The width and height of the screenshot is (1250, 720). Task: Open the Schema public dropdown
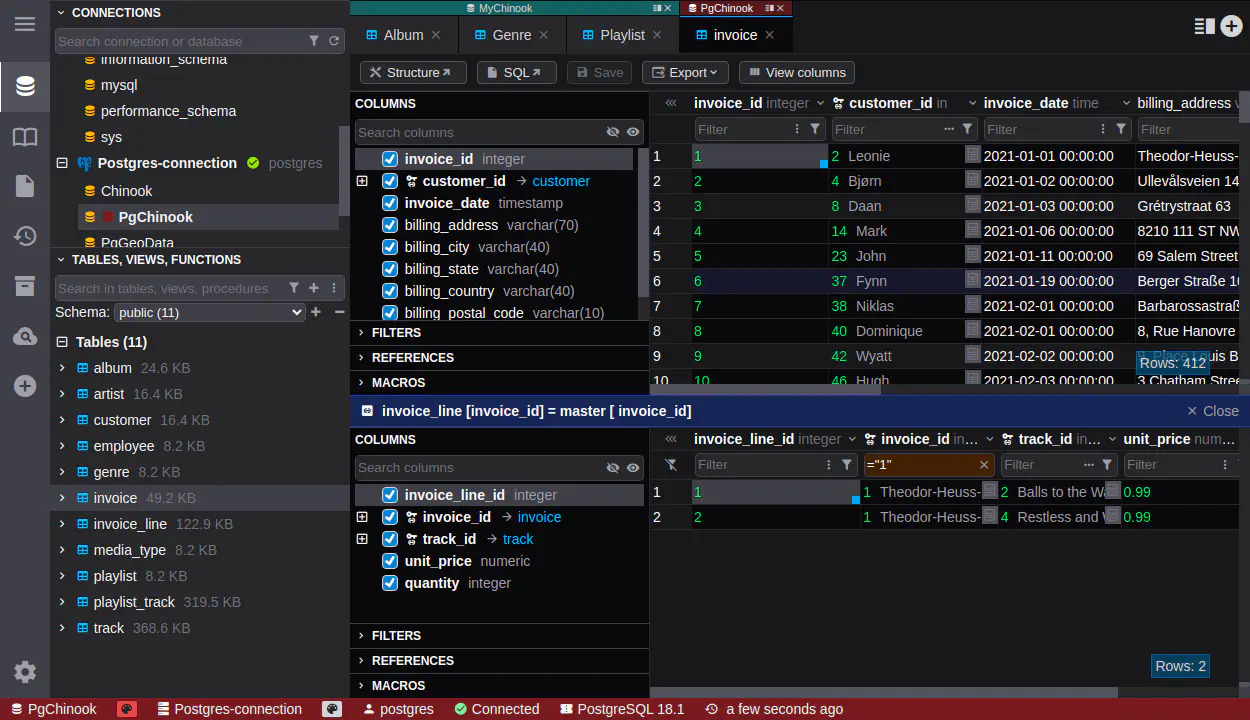pos(209,312)
